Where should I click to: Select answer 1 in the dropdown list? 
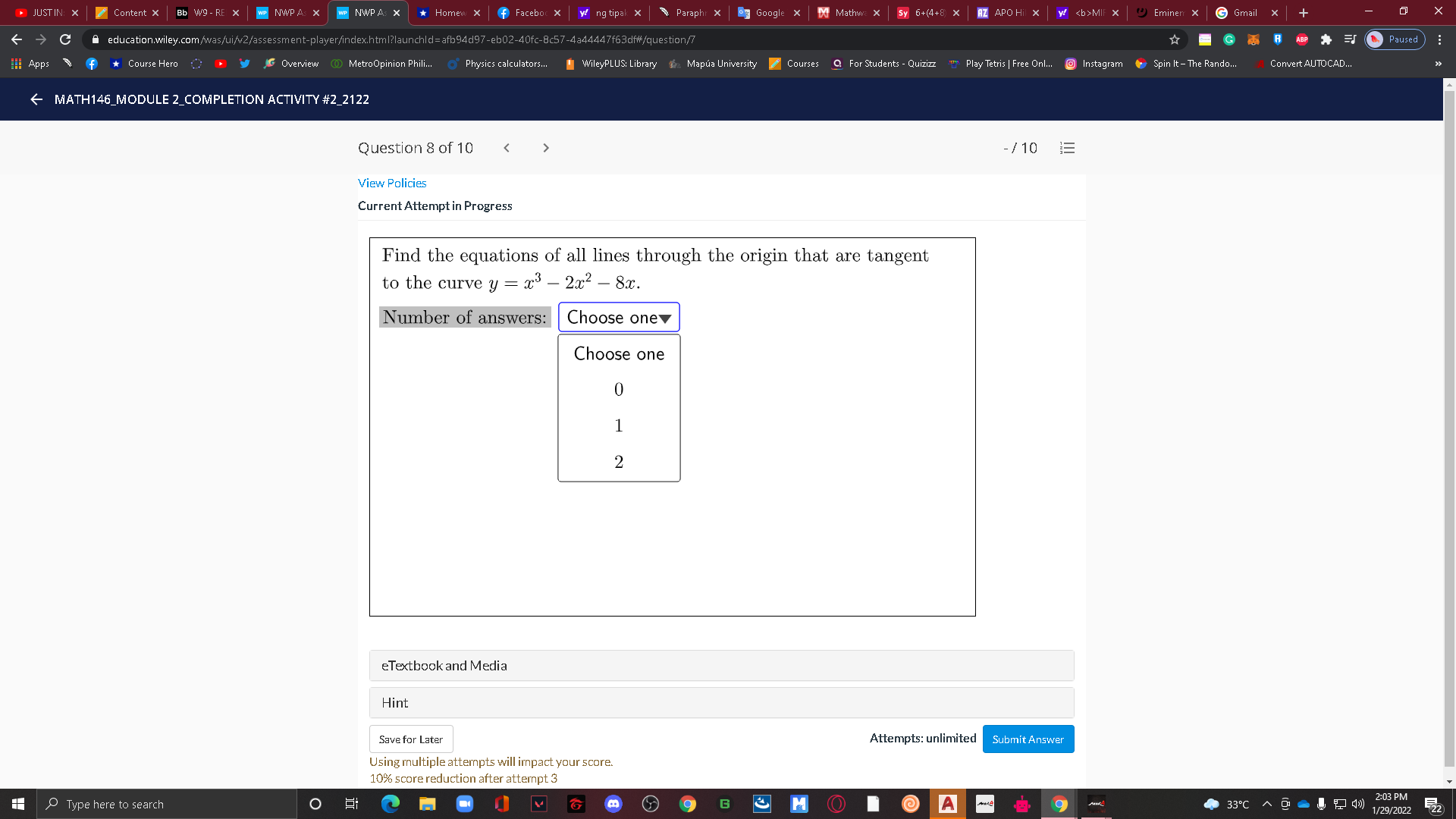point(618,425)
